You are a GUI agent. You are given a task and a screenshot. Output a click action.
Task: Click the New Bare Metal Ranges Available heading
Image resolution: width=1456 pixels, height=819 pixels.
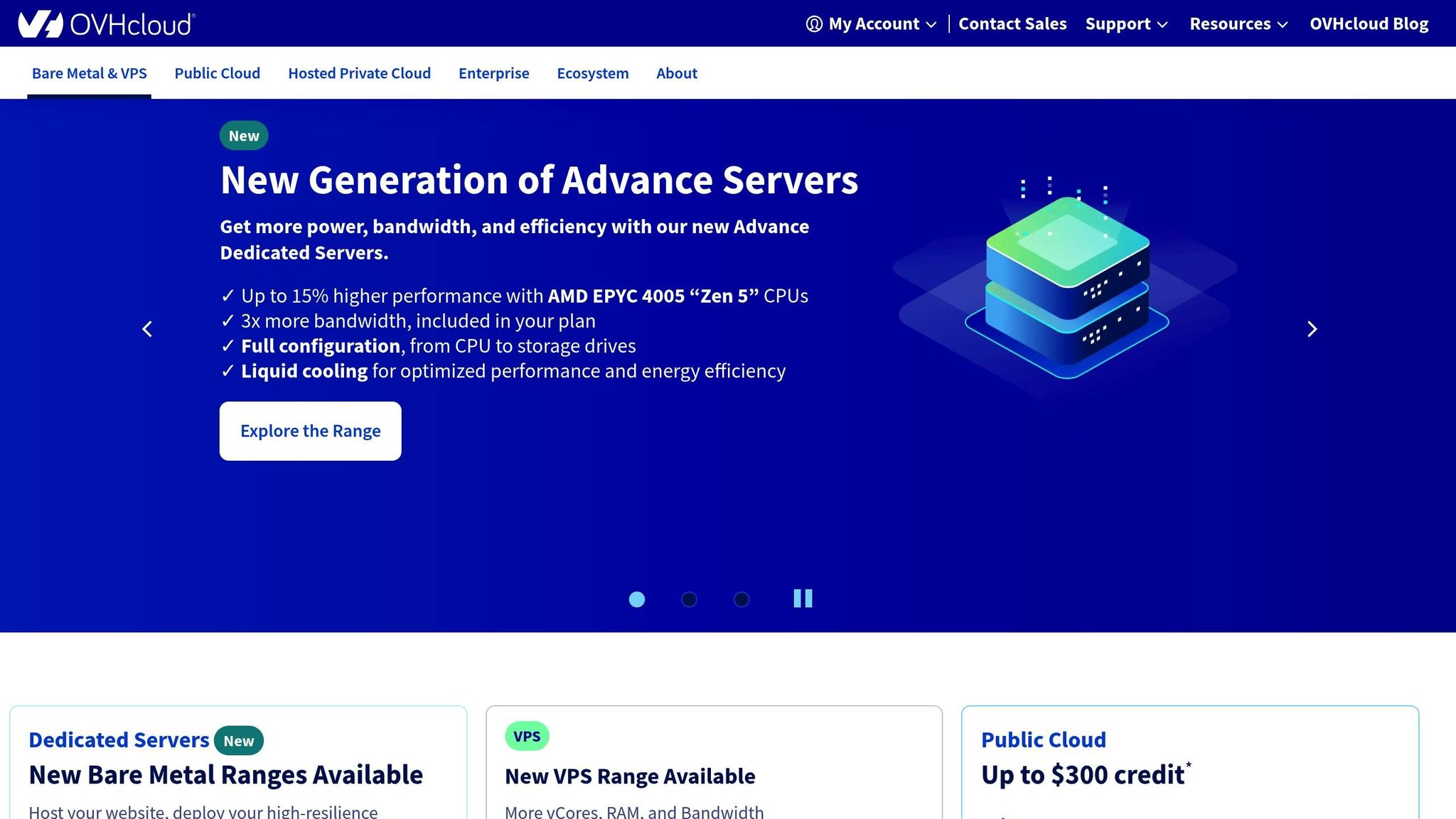click(226, 774)
